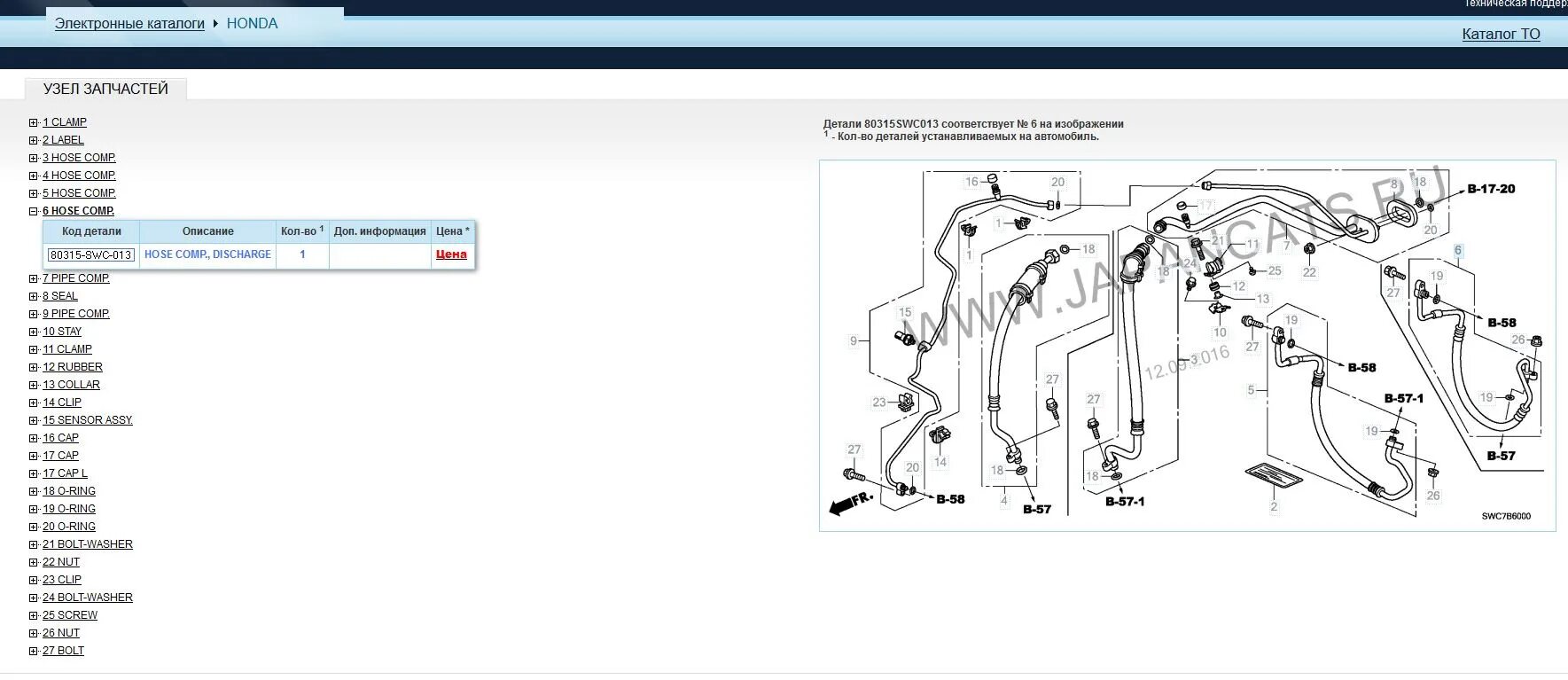Open the 2 LABEL part entry
The height and width of the screenshot is (680, 1568).
click(63, 140)
